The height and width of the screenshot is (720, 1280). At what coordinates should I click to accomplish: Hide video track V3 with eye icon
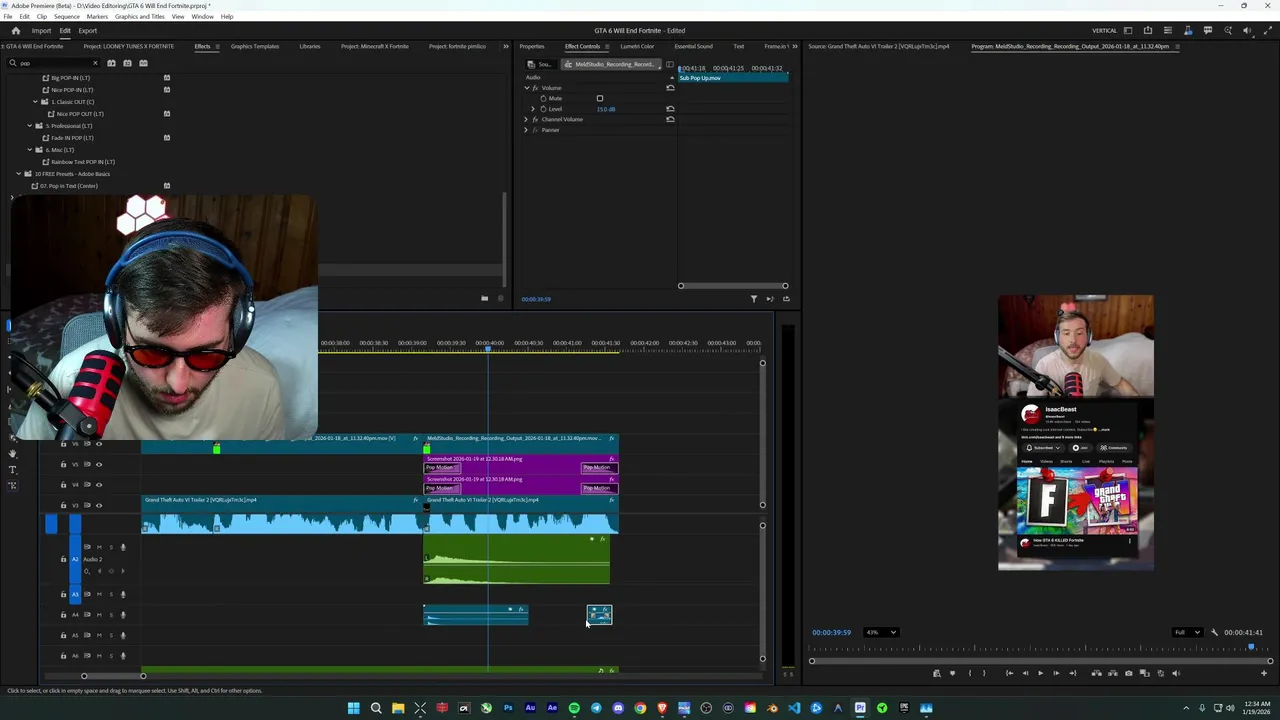click(x=99, y=505)
